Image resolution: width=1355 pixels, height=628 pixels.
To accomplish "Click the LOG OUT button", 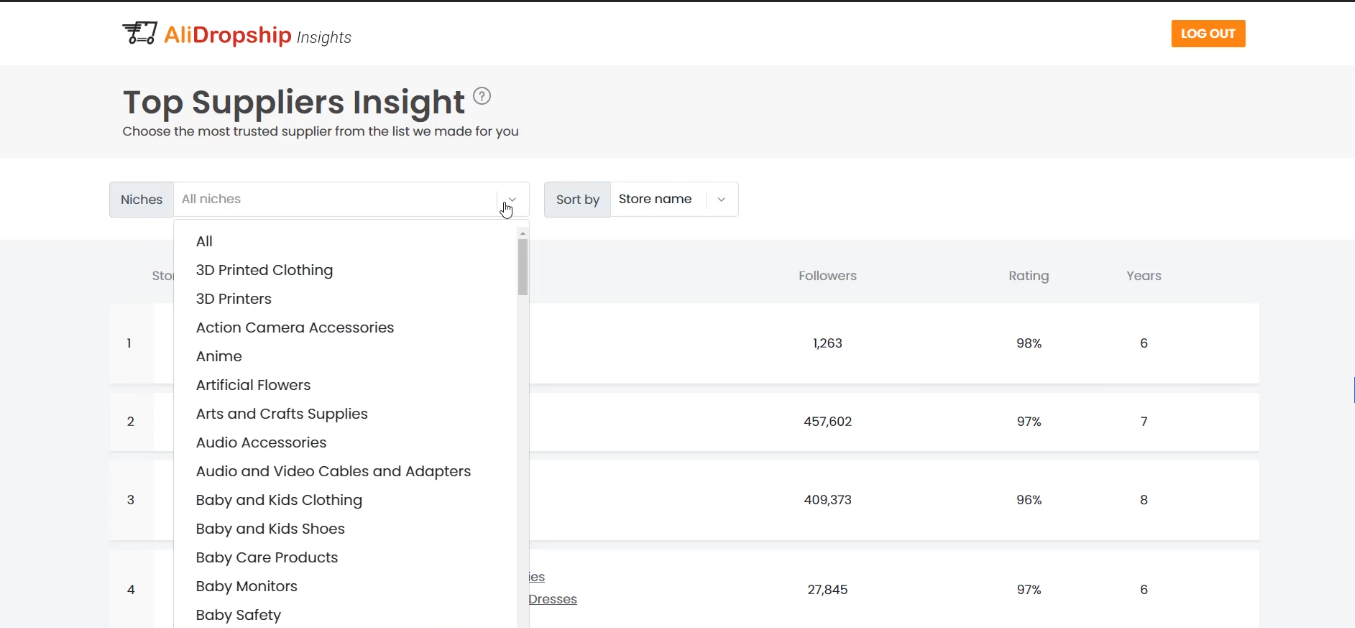I will pos(1208,34).
